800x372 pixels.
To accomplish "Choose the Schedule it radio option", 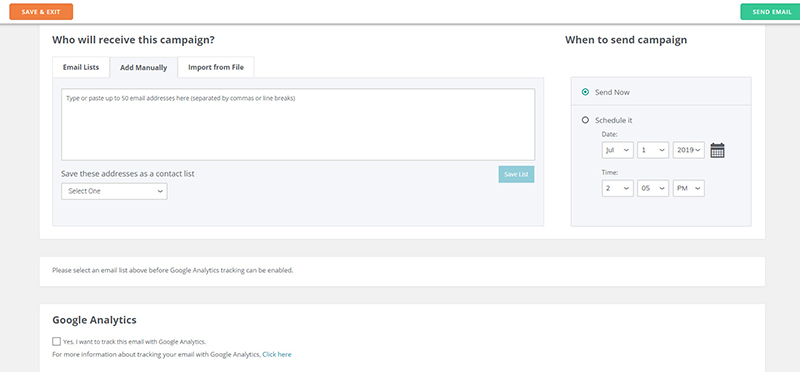I will (x=585, y=120).
